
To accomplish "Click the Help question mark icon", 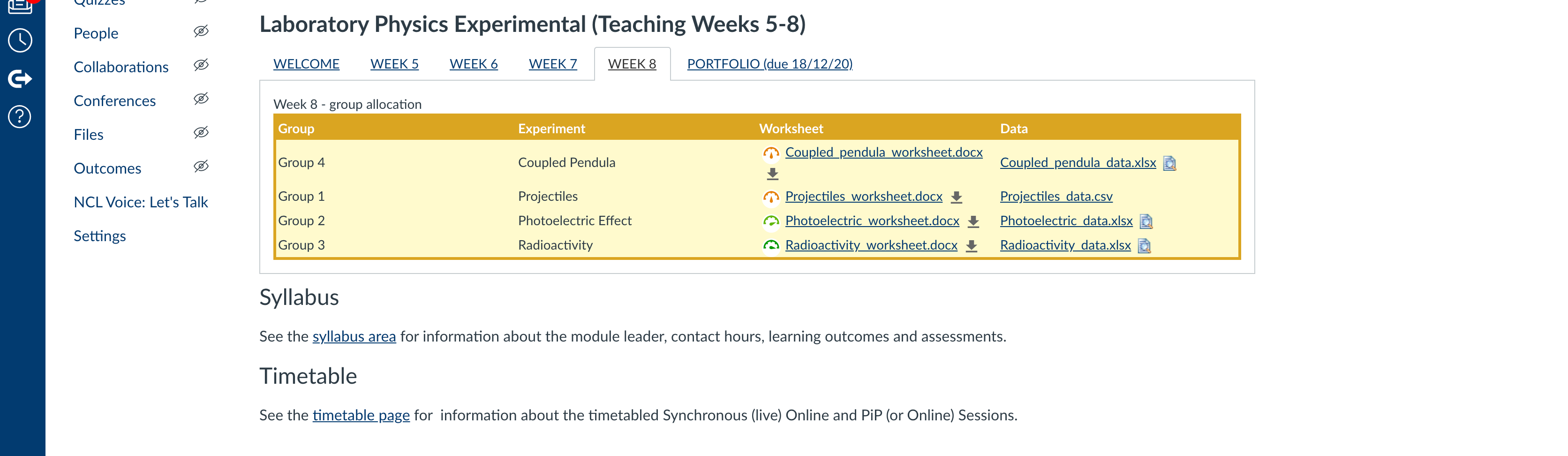I will click(20, 116).
